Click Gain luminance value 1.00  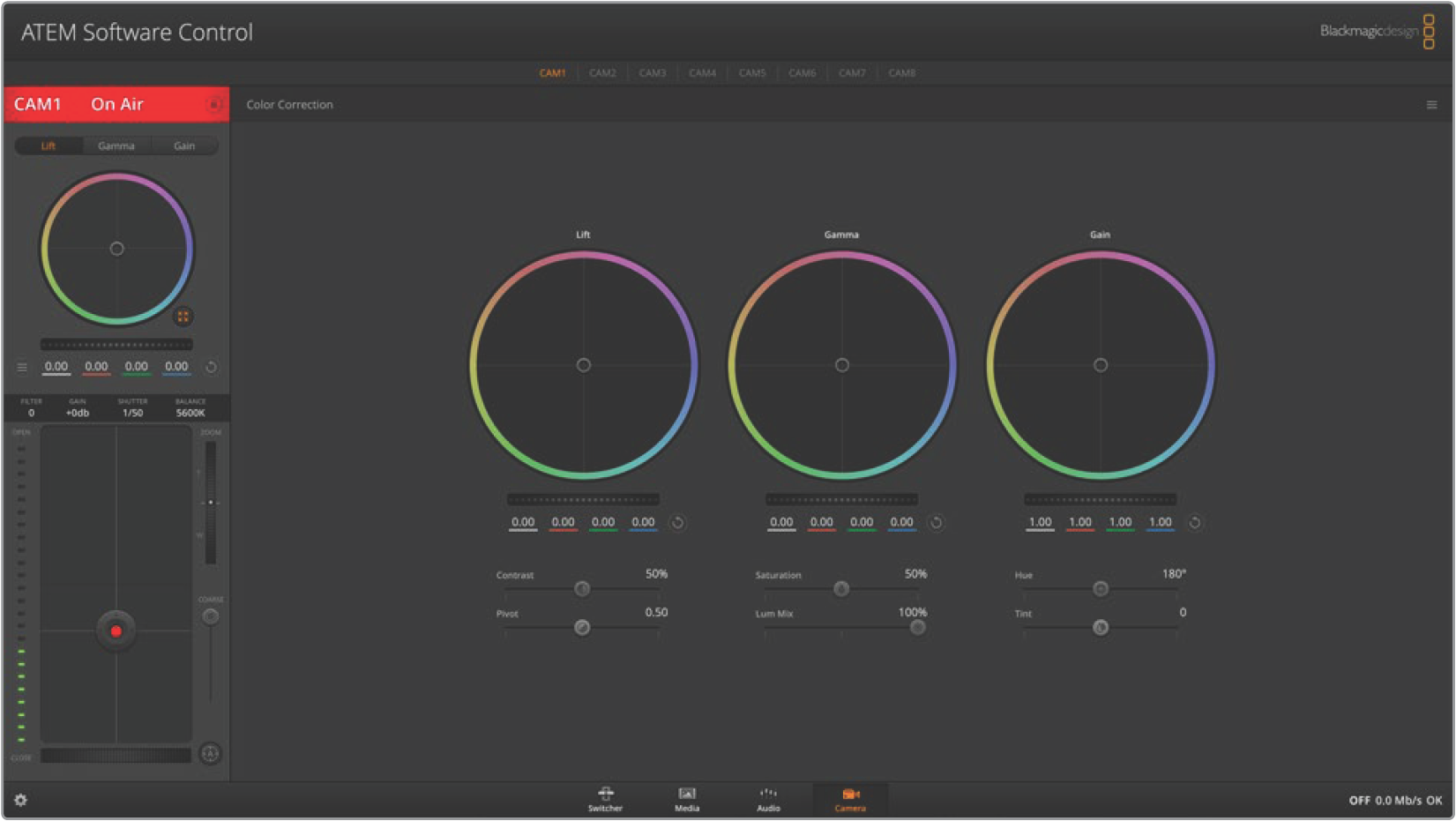1040,523
